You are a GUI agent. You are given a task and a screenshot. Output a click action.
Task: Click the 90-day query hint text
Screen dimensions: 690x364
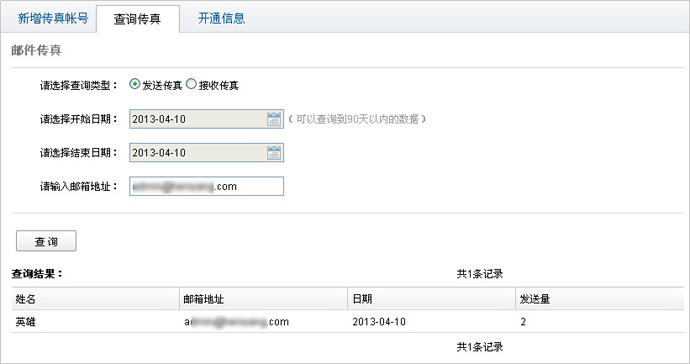(357, 119)
